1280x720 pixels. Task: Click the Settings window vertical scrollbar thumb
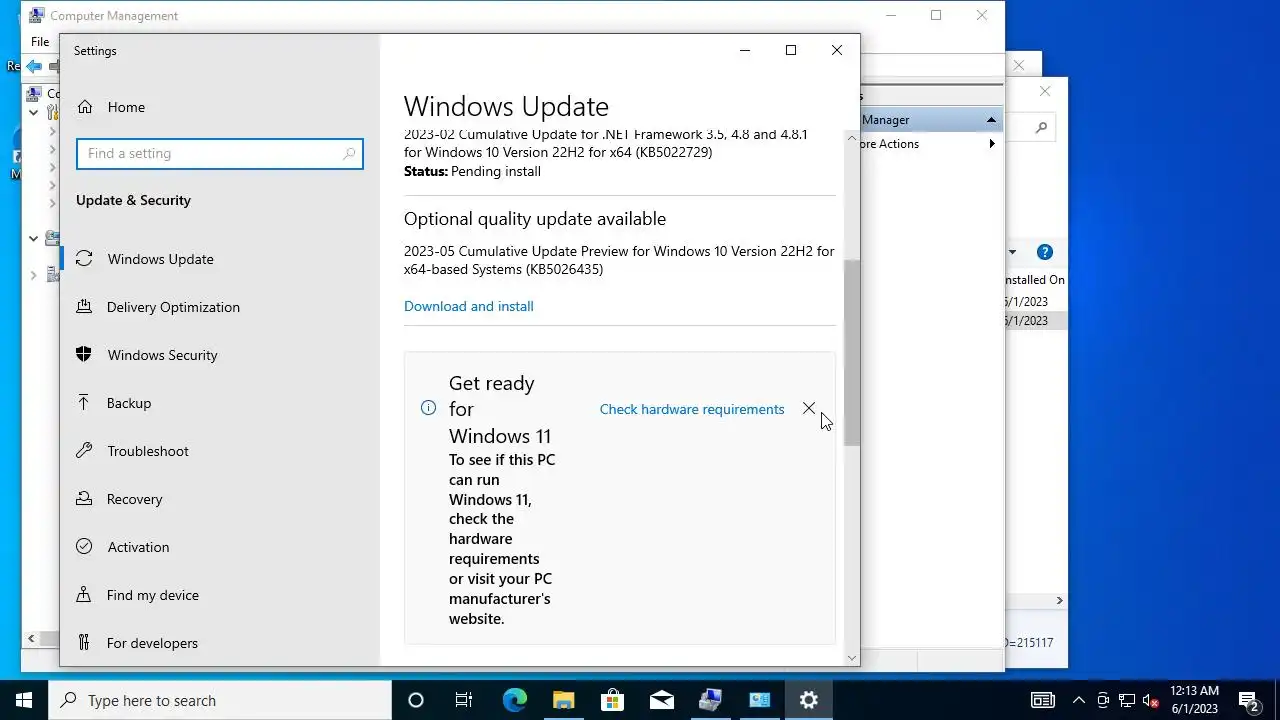[852, 352]
